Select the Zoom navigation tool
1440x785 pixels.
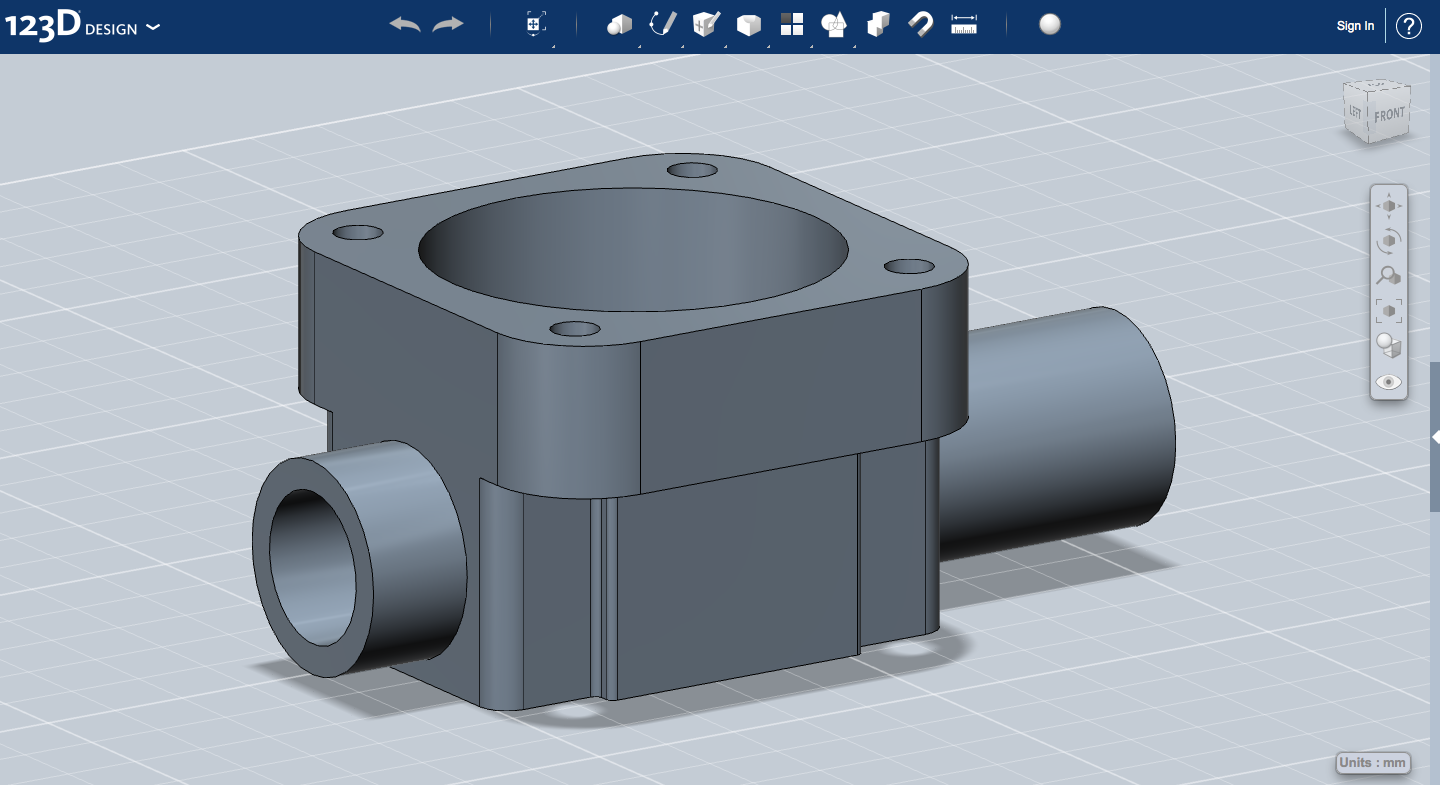click(x=1389, y=276)
